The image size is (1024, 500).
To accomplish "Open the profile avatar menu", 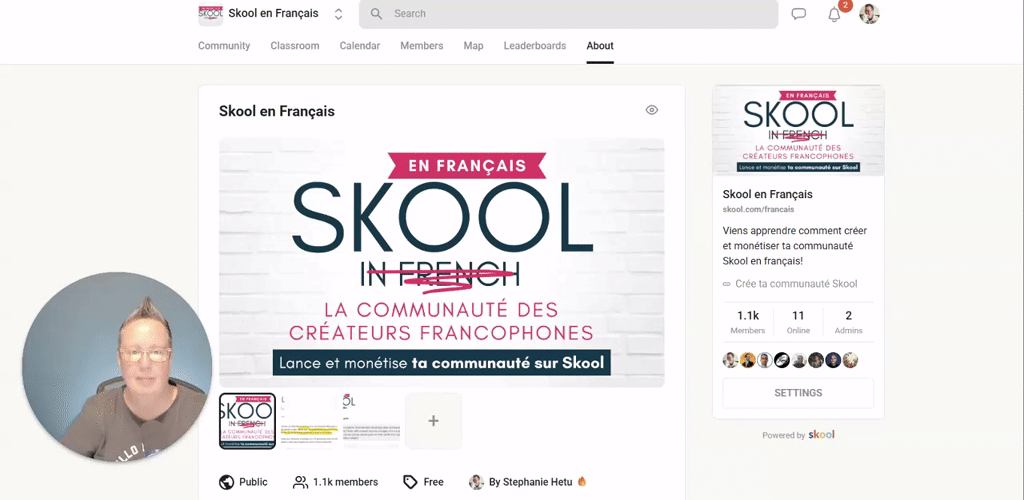I will coord(869,14).
